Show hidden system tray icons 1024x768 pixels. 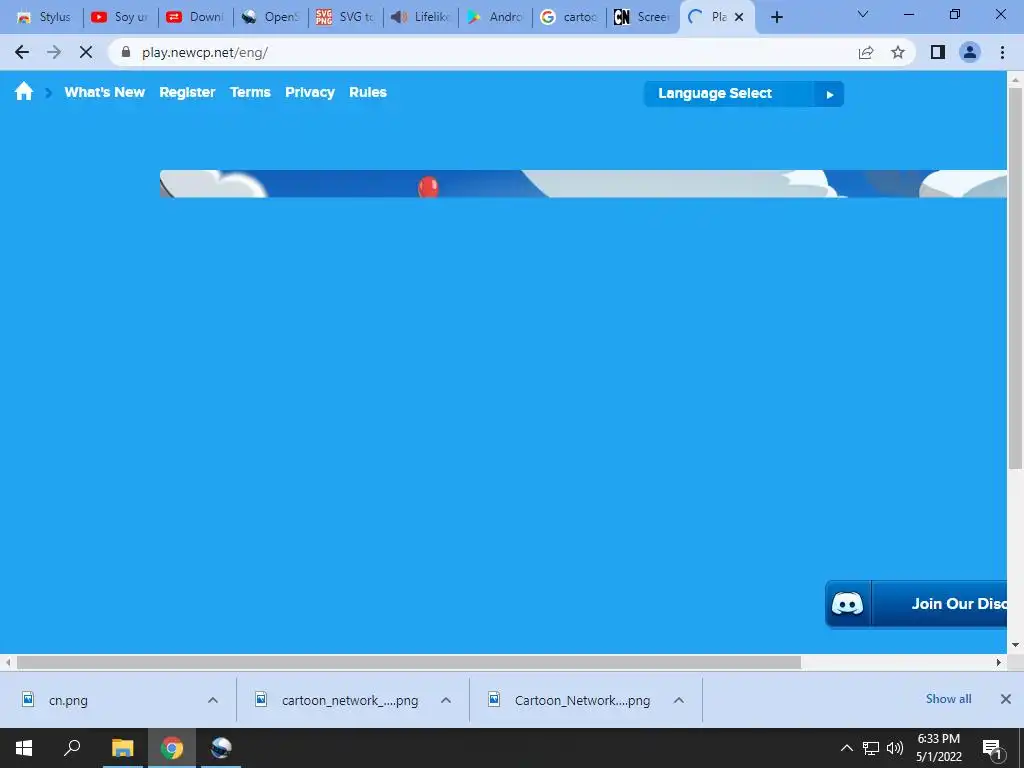click(x=846, y=748)
